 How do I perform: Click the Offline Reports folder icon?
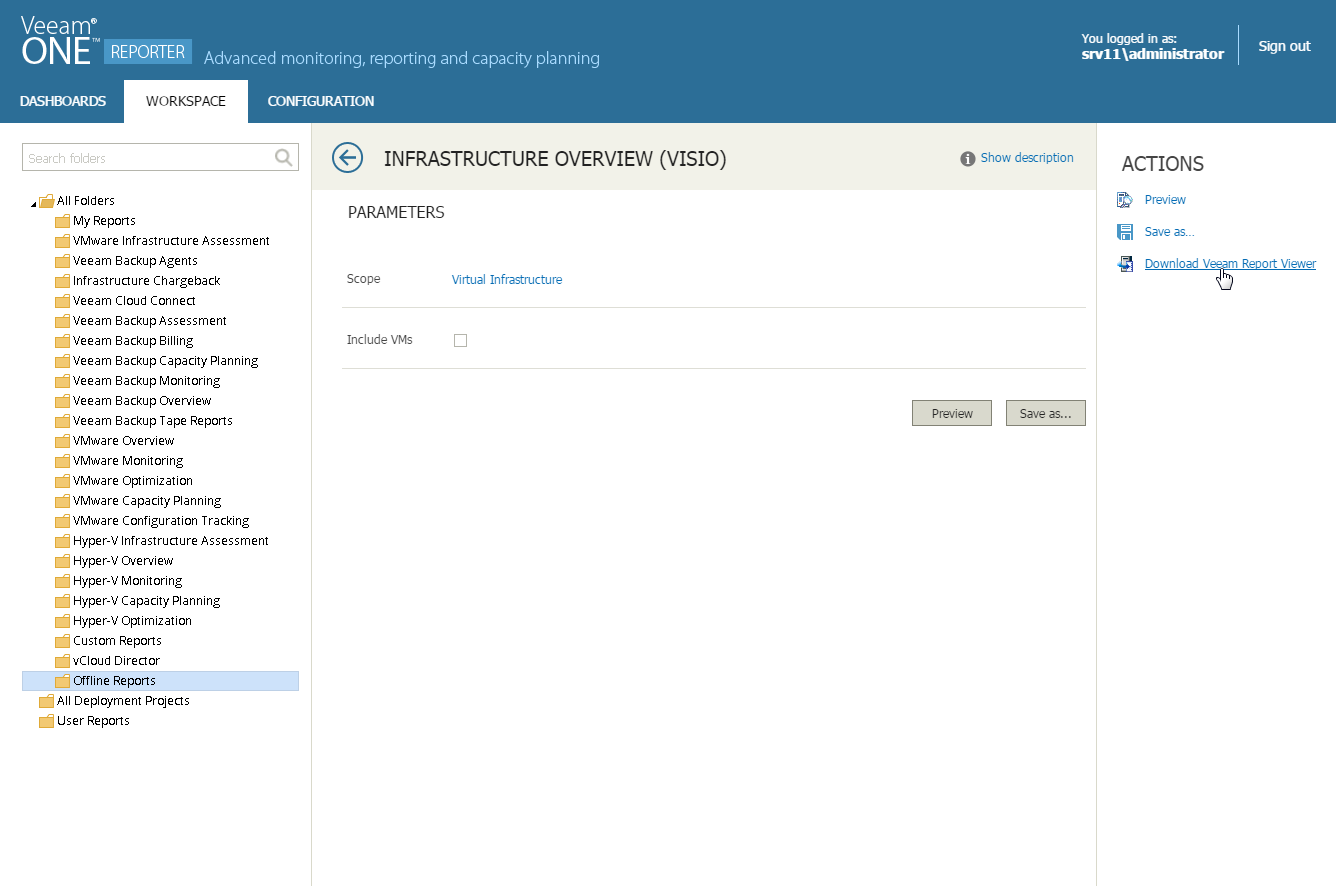(x=62, y=681)
